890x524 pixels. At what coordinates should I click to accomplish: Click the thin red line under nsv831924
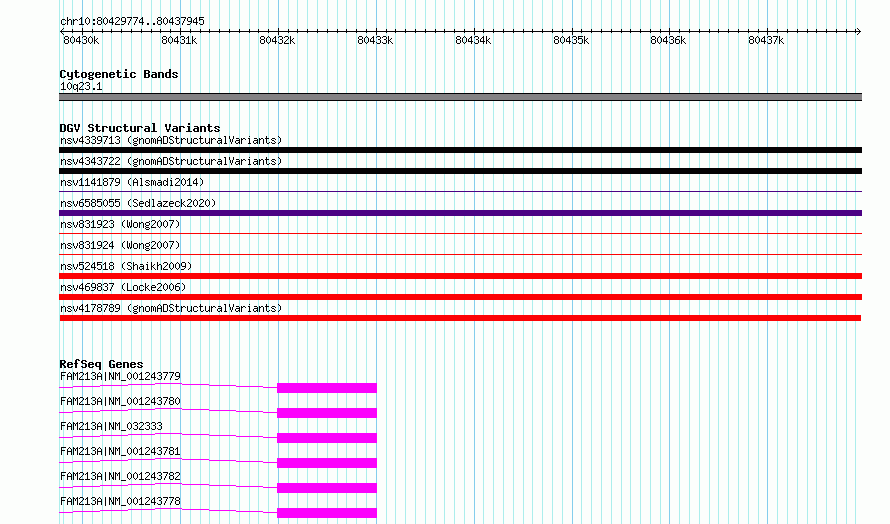pos(460,254)
